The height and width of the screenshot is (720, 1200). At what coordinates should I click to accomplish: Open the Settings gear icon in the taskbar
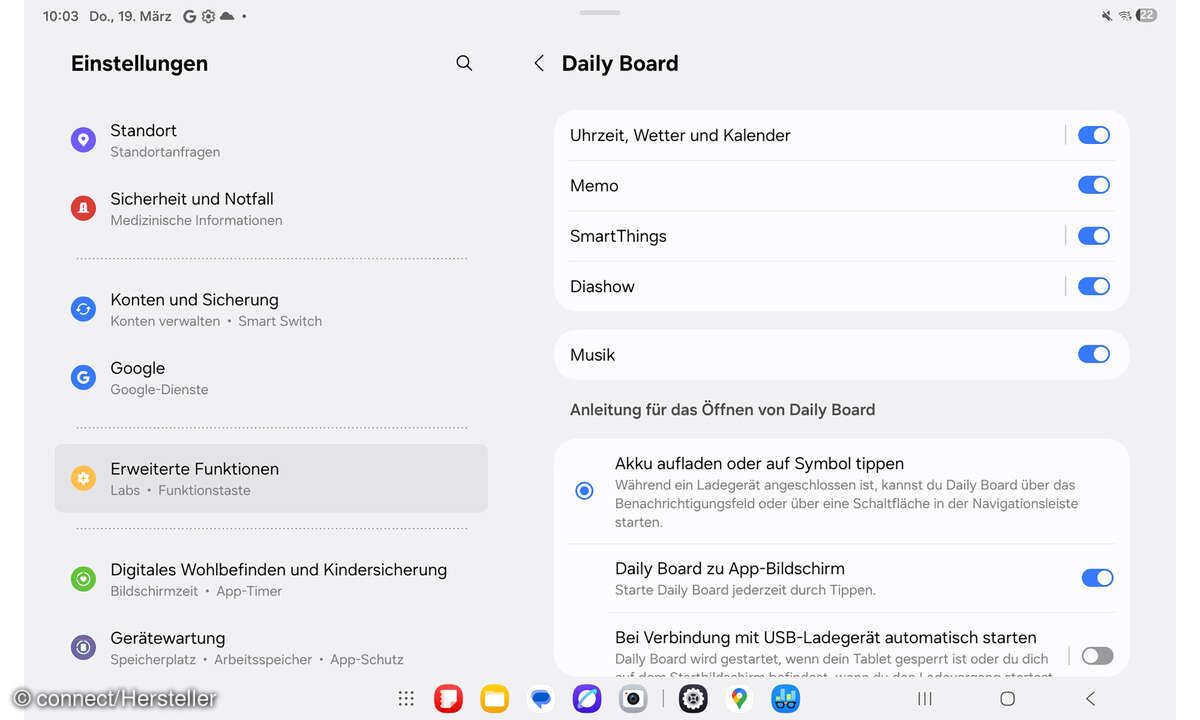point(693,698)
